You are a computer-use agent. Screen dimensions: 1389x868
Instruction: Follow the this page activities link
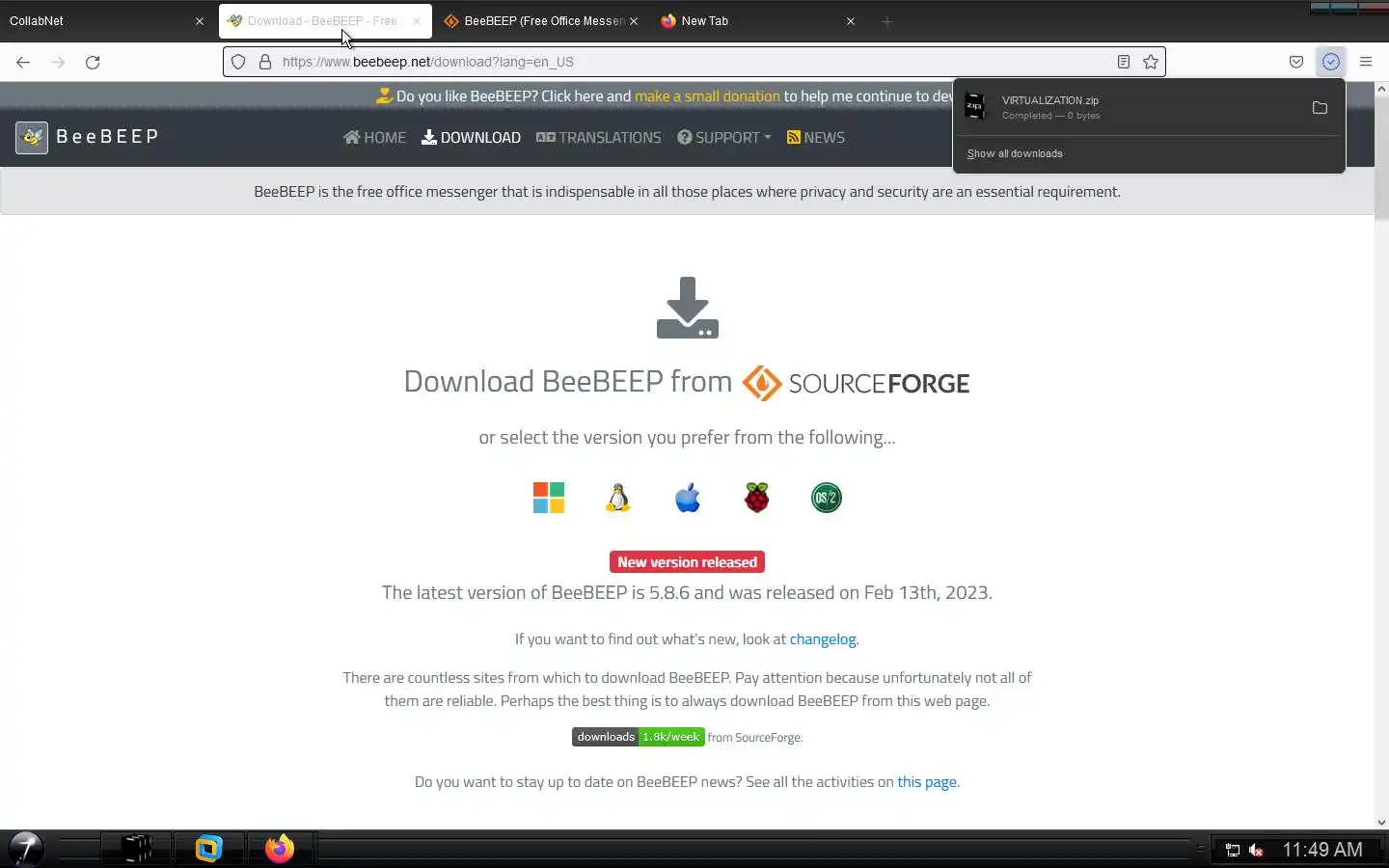tap(927, 781)
